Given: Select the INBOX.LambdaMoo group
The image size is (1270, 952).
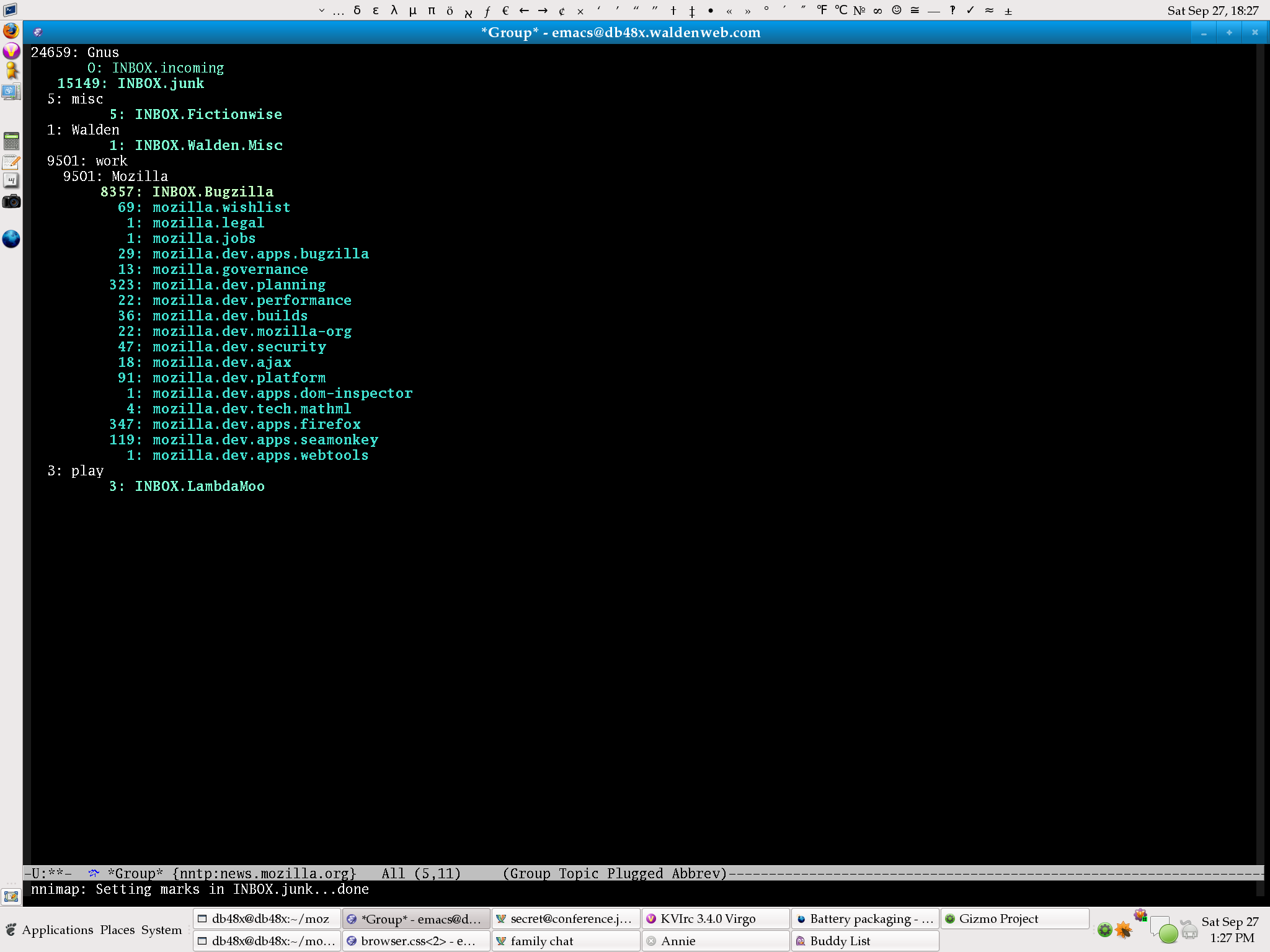Looking at the screenshot, I should [x=200, y=486].
